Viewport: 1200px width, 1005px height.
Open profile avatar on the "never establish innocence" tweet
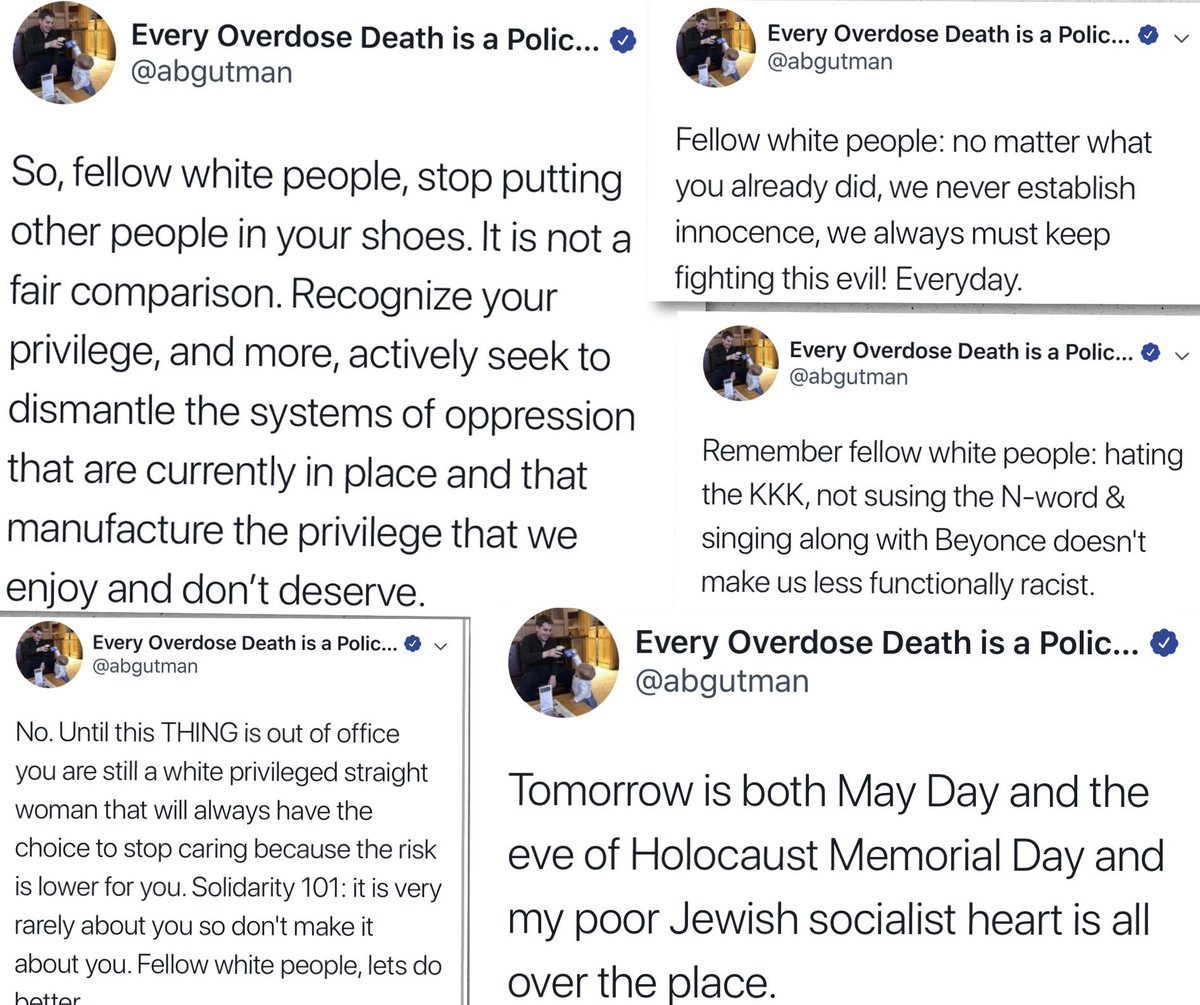click(716, 47)
